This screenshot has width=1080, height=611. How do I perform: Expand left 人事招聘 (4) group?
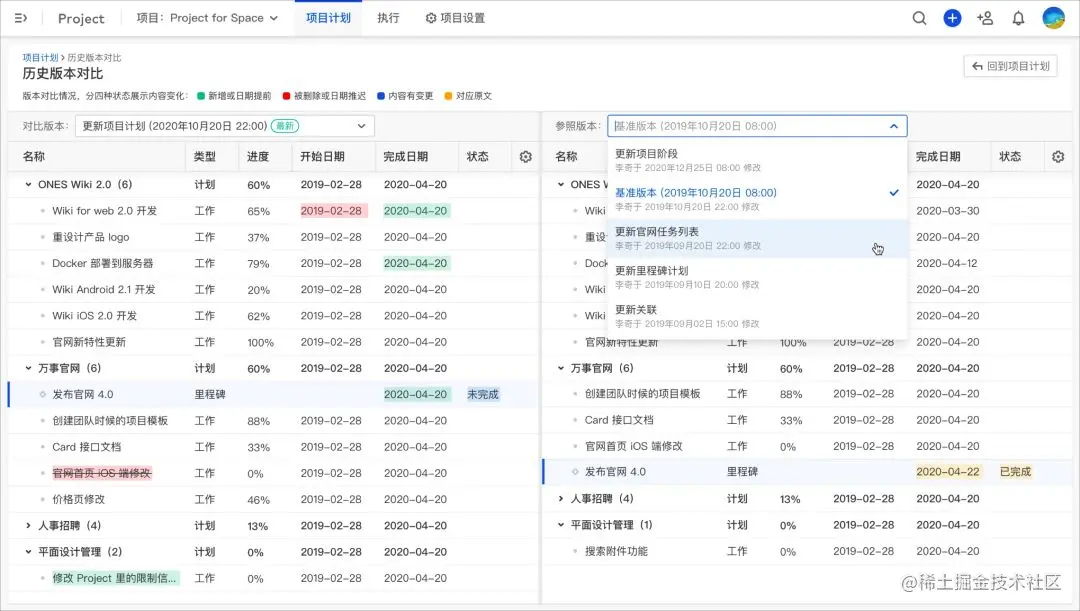pyautogui.click(x=28, y=526)
